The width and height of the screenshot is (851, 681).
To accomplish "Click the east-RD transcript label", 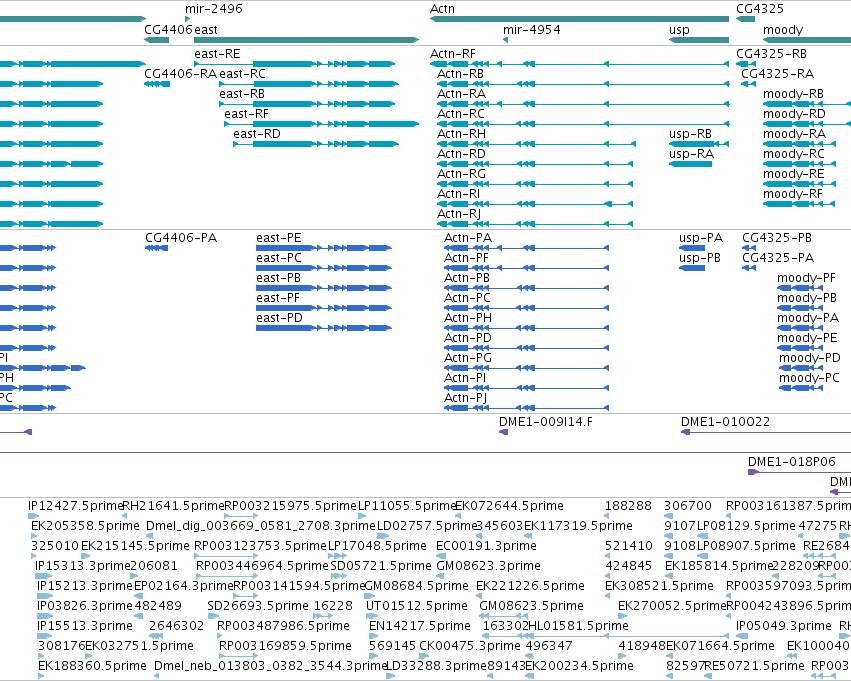I will pyautogui.click(x=257, y=134).
